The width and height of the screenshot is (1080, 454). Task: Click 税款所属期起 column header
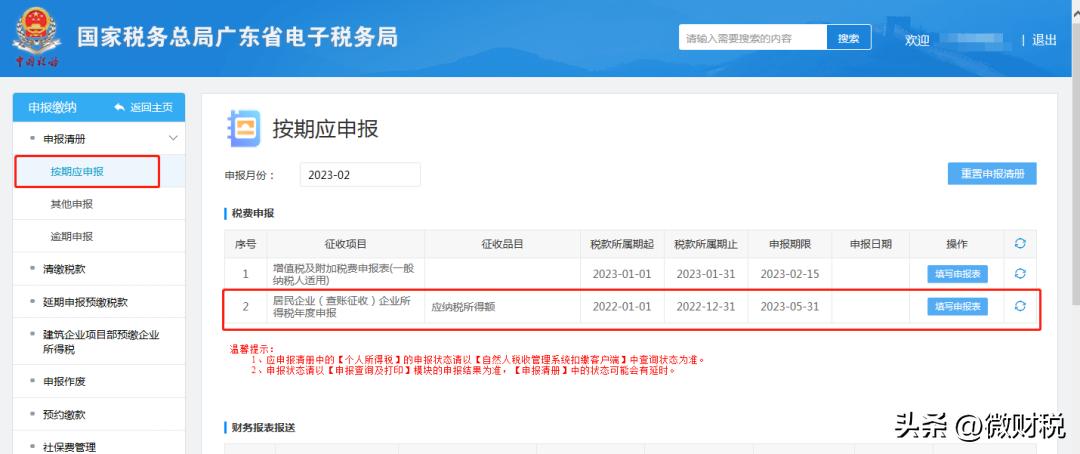click(x=622, y=244)
